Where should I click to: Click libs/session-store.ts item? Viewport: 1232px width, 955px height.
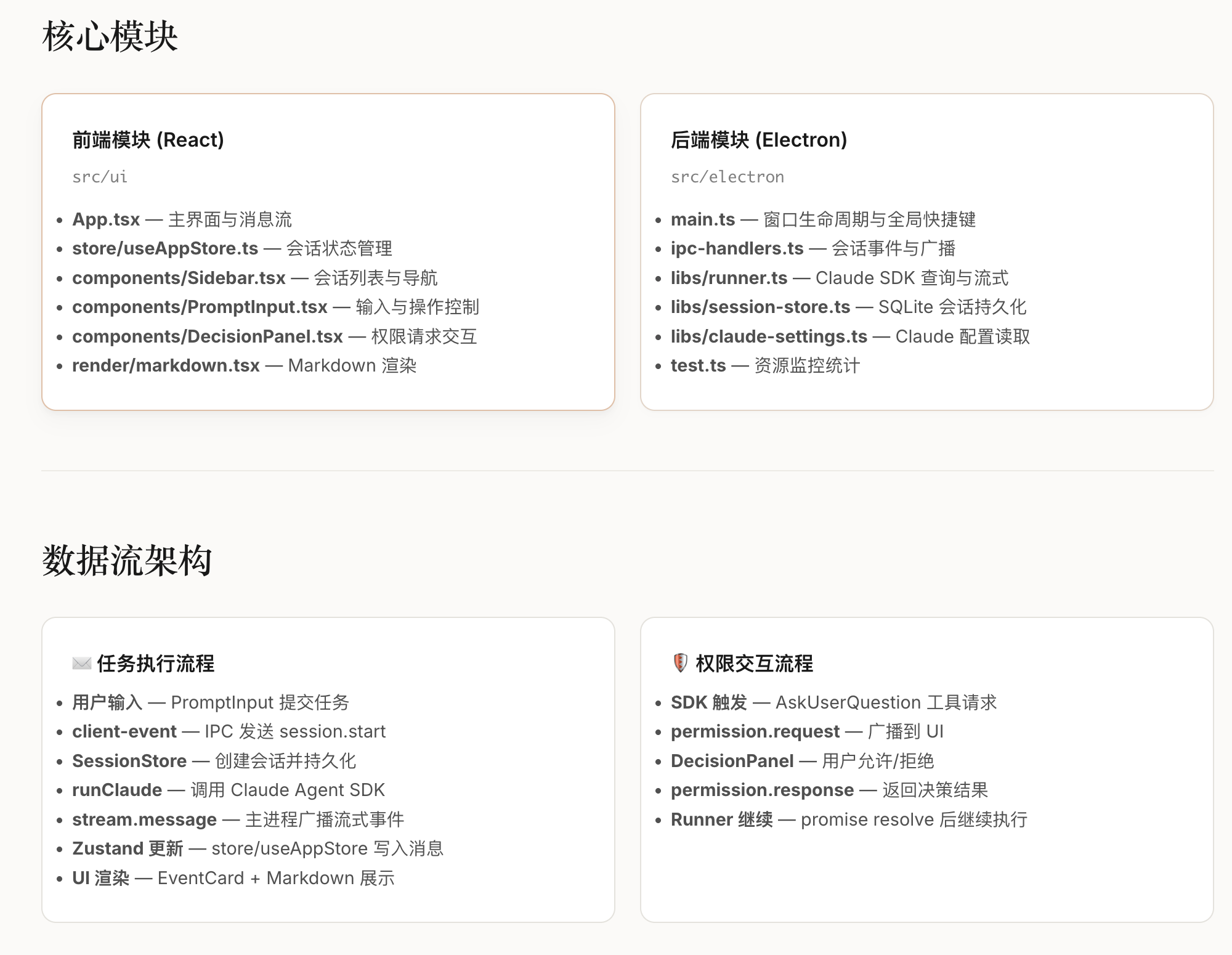pyautogui.click(x=760, y=307)
